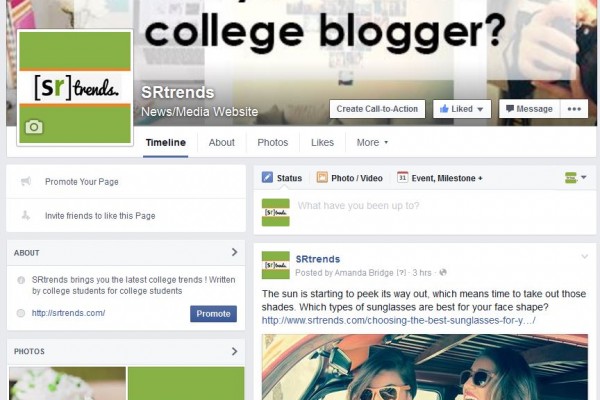Open the three-dots more options button
Screen dimensions: 600x400
click(574, 109)
